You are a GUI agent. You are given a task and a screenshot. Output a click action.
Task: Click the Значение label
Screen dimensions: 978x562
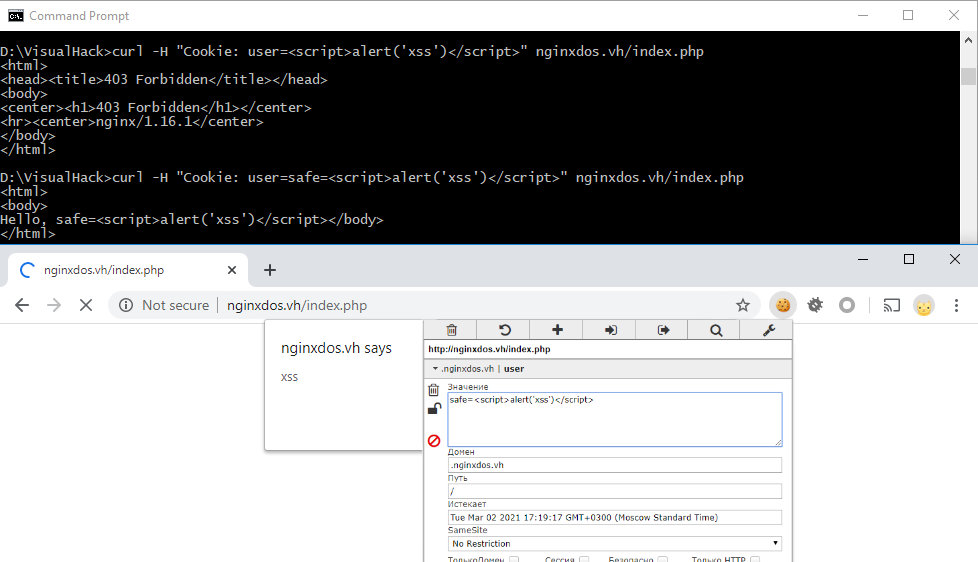click(468, 387)
